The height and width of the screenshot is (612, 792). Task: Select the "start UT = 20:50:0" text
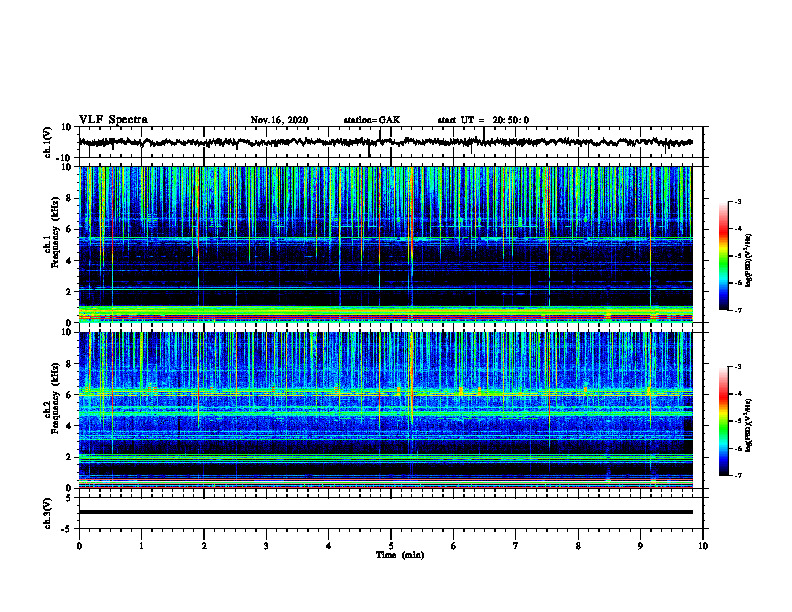click(483, 120)
